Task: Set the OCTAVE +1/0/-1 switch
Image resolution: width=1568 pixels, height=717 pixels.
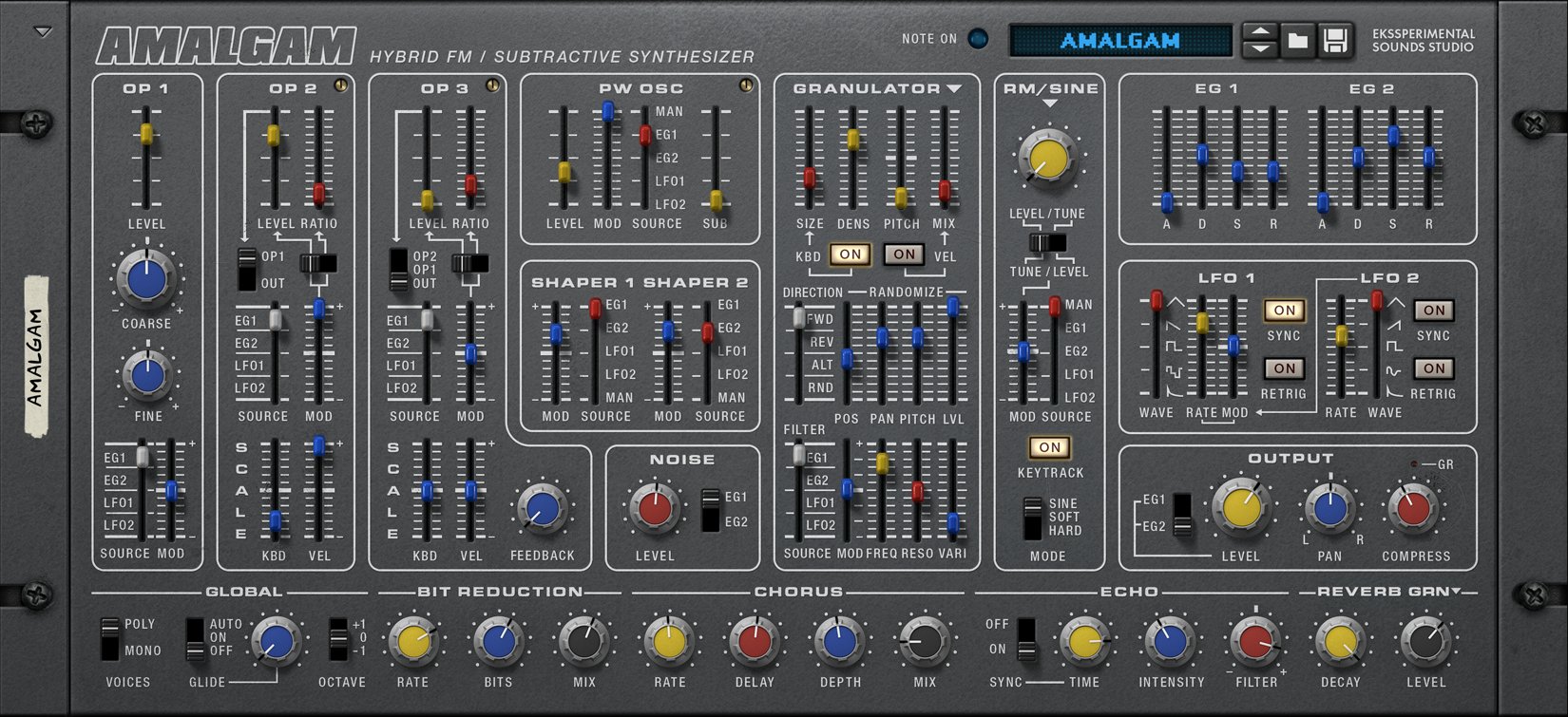Action: [338, 638]
